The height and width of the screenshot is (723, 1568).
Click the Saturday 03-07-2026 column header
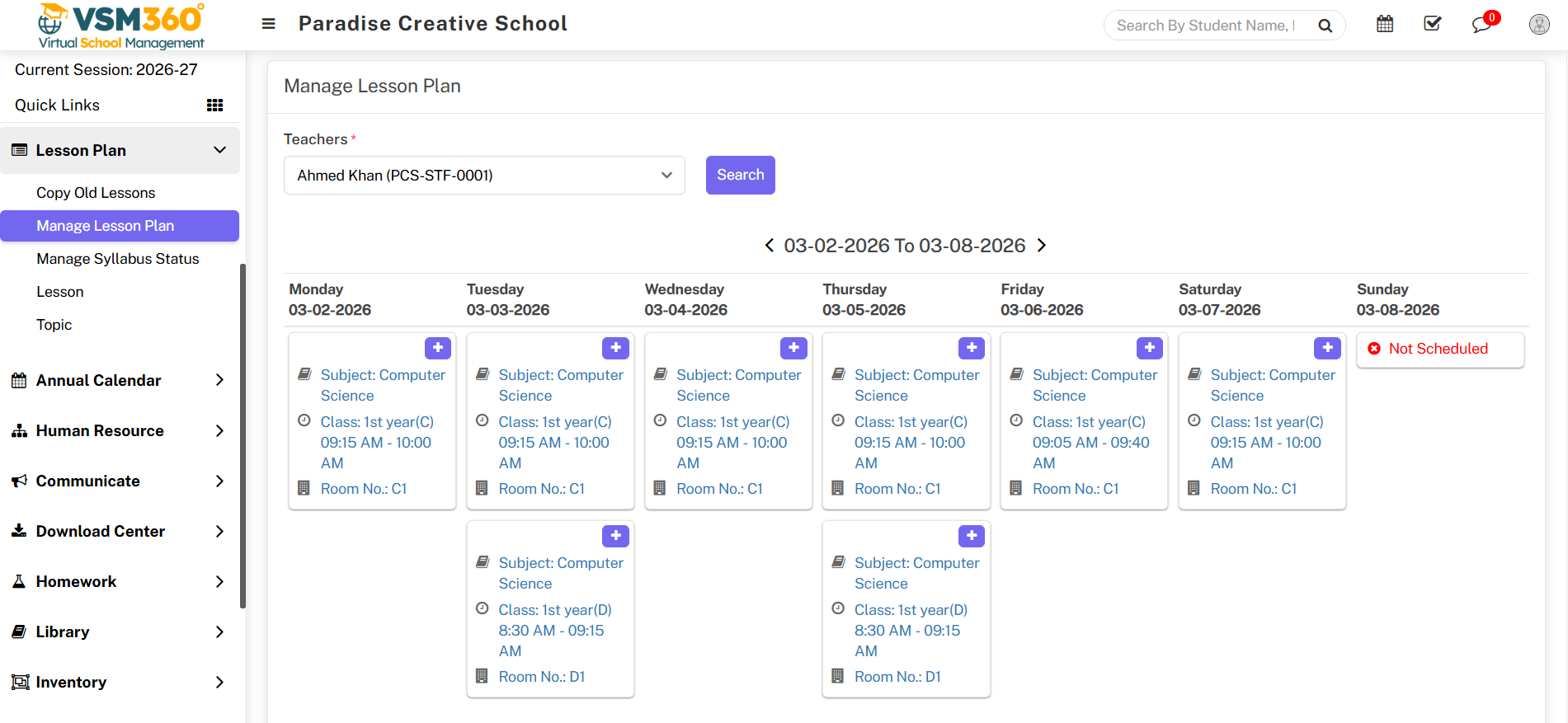tap(1220, 299)
